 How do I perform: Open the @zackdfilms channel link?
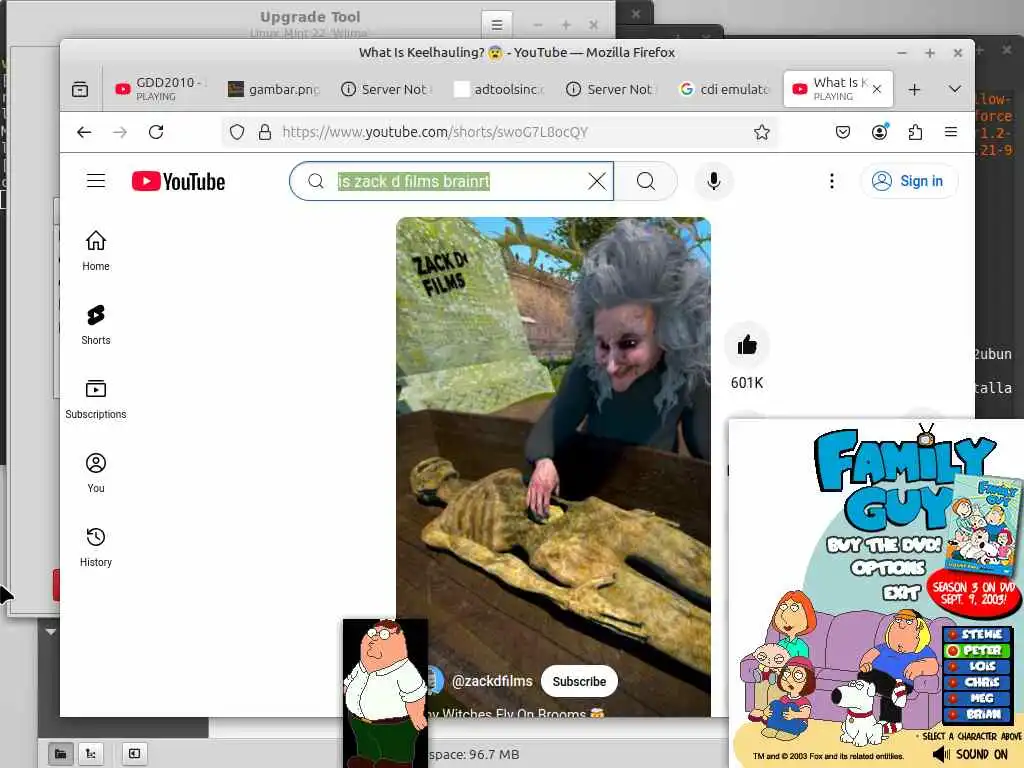pyautogui.click(x=492, y=681)
